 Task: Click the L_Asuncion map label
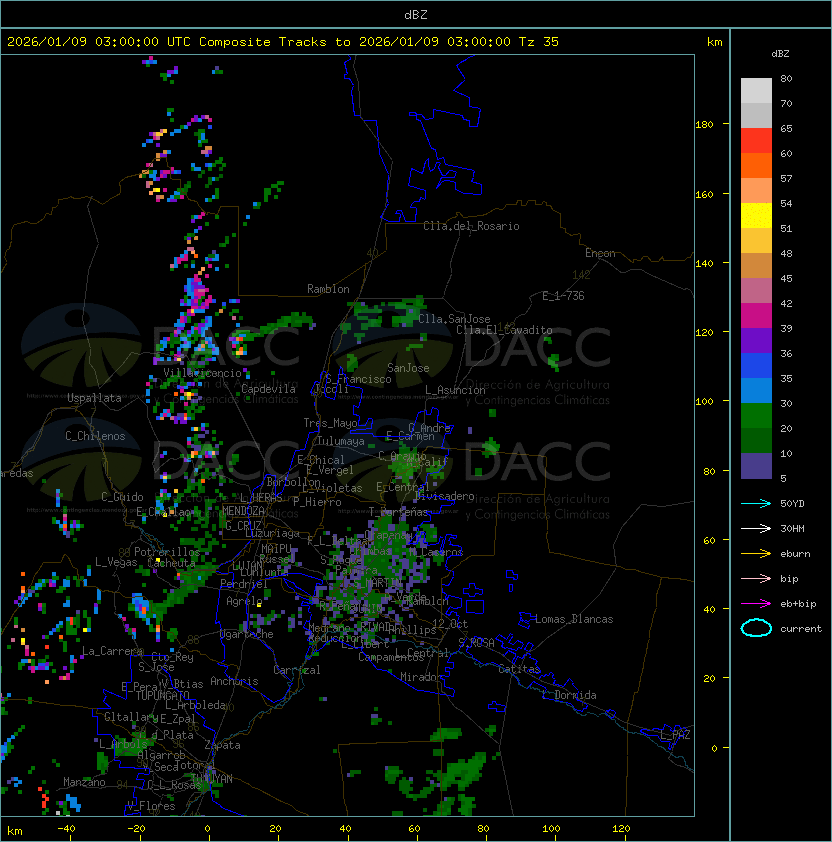(x=455, y=390)
